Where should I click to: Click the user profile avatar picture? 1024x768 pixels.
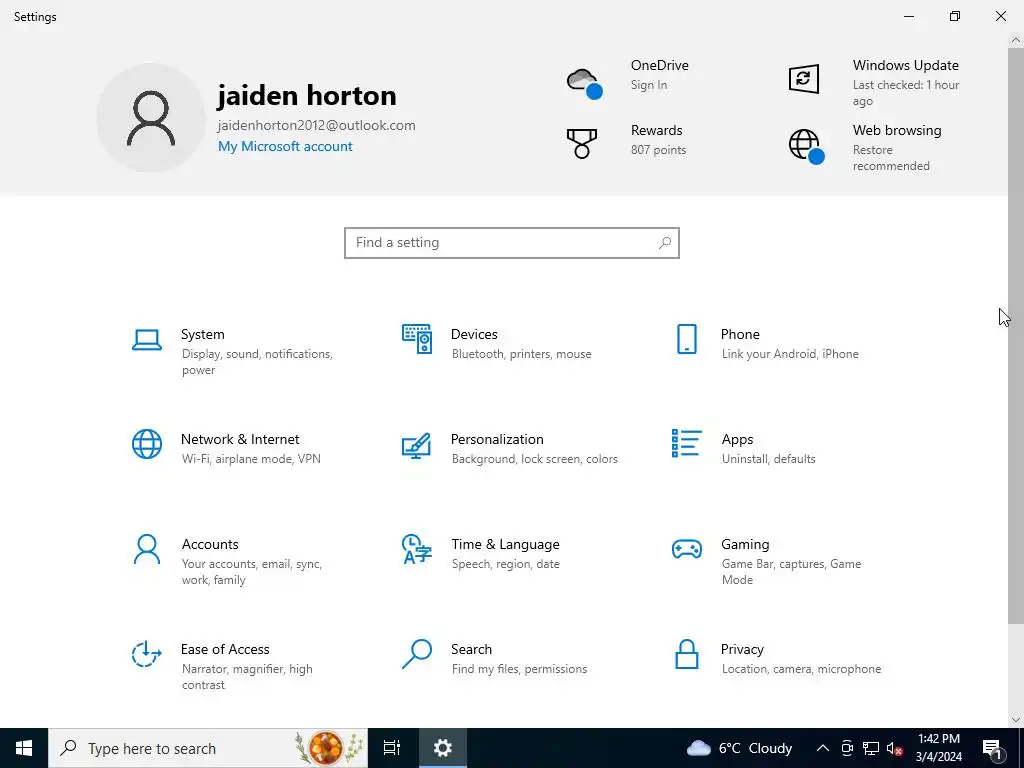pyautogui.click(x=151, y=118)
